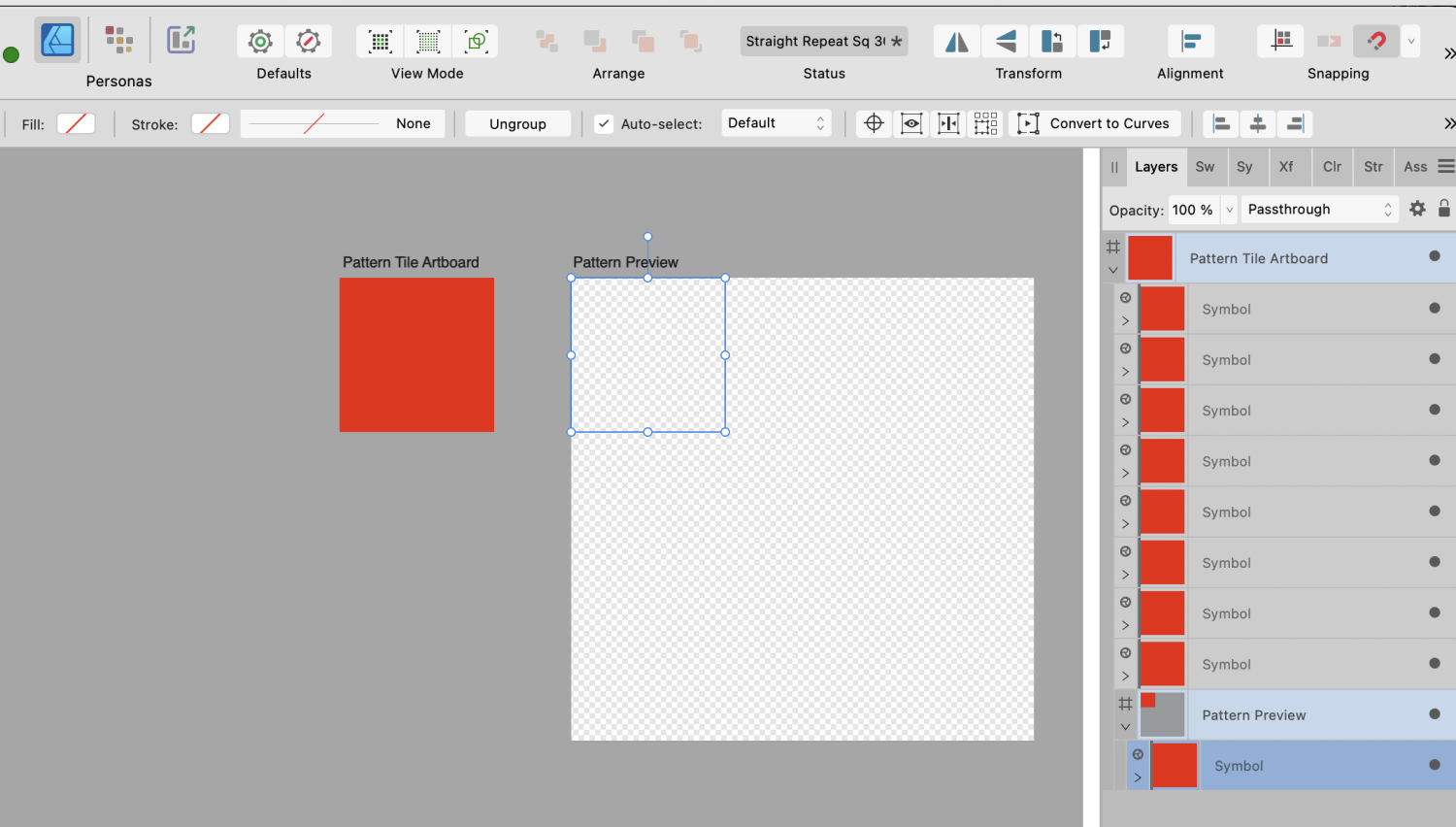This screenshot has width=1456, height=827.
Task: Switch to the Sw panel tab
Action: (1206, 166)
